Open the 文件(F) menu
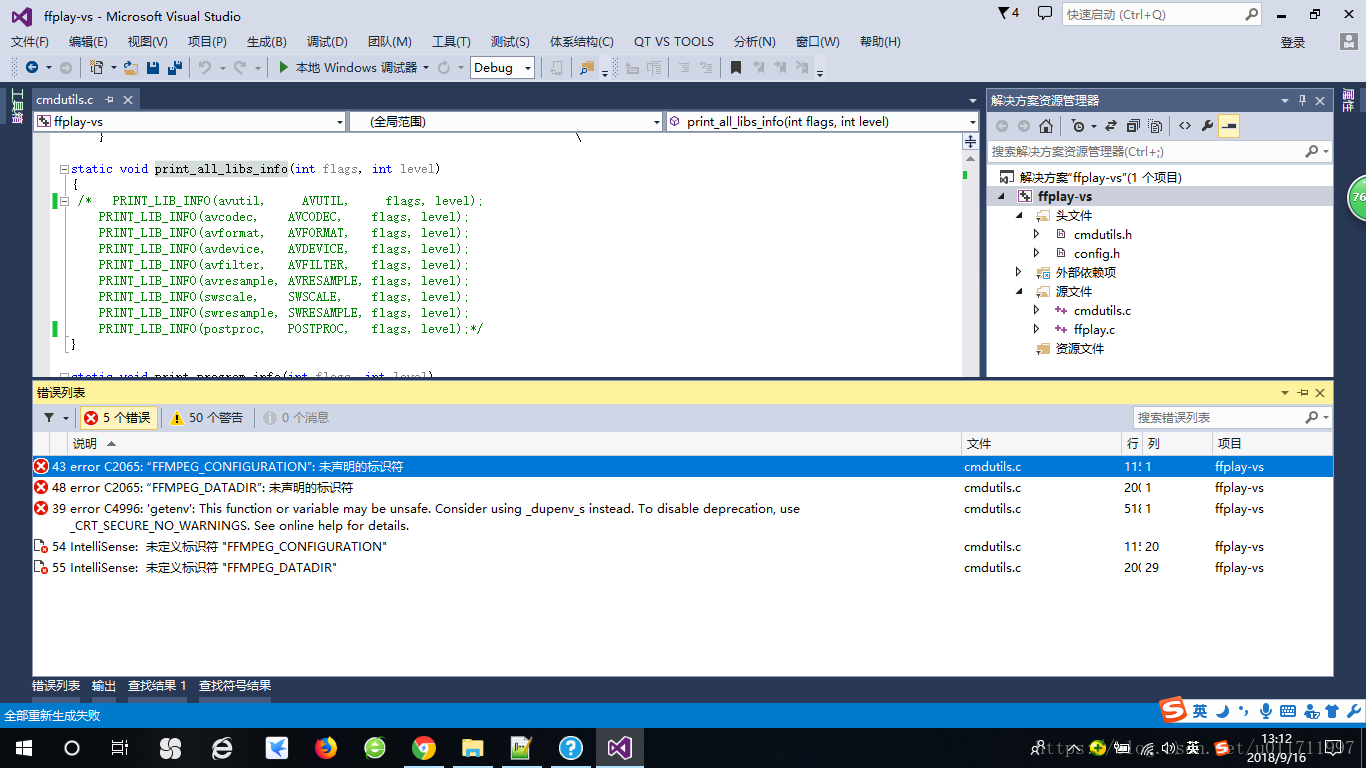Screen dimensions: 1366x768 coord(30,41)
